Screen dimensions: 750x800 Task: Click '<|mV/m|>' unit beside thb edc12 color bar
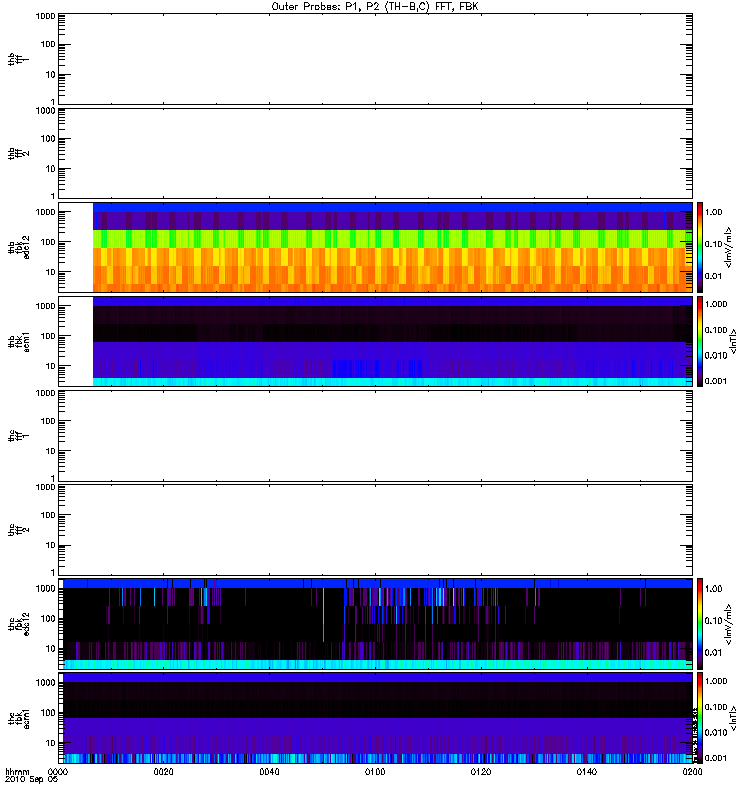tap(729, 247)
